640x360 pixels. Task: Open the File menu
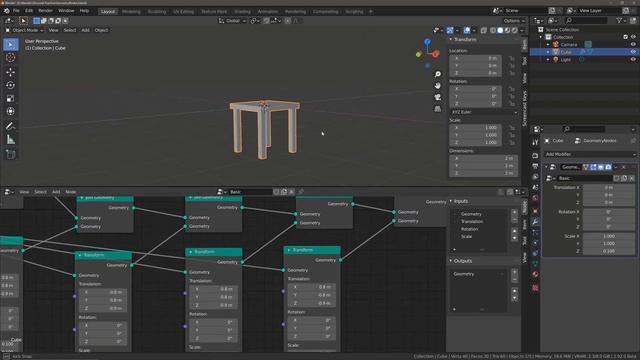pyautogui.click(x=16, y=11)
